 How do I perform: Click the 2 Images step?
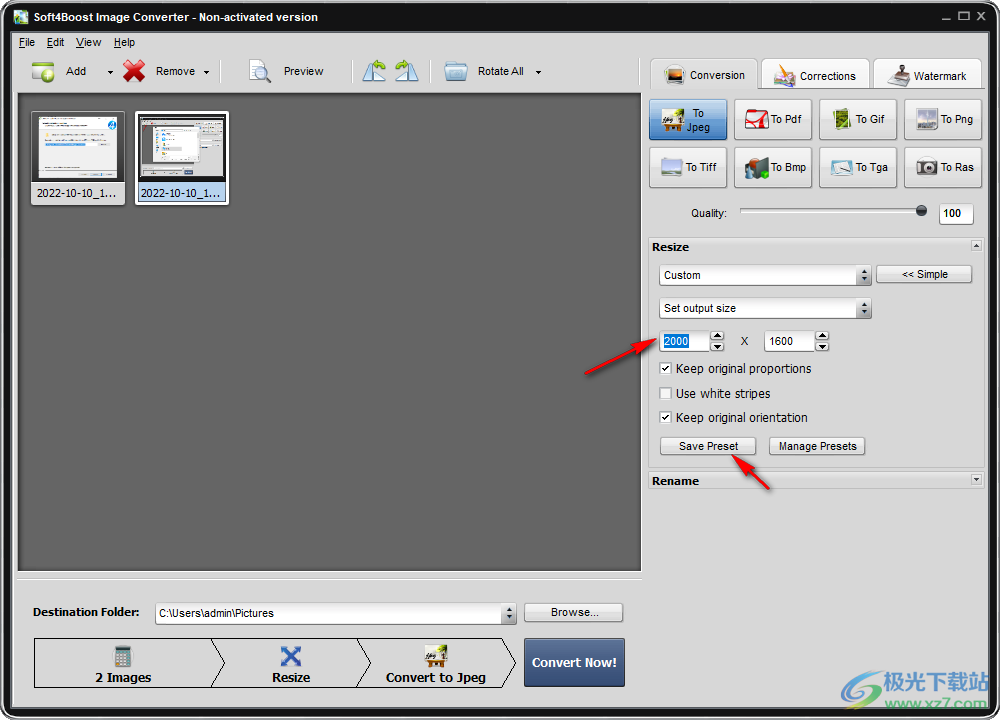[x=123, y=663]
